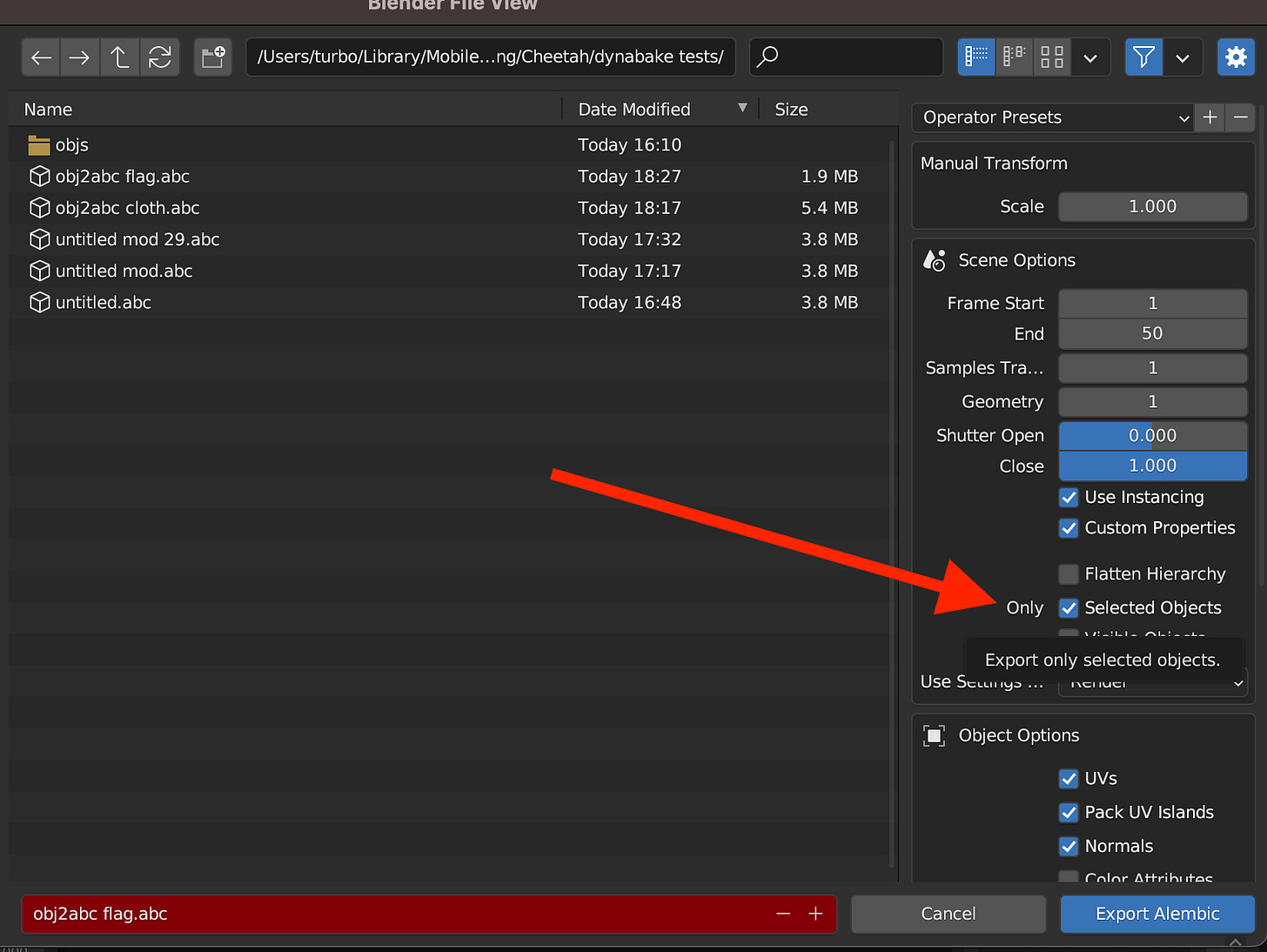This screenshot has width=1267, height=952.
Task: Click Export Alembic button
Action: point(1157,914)
